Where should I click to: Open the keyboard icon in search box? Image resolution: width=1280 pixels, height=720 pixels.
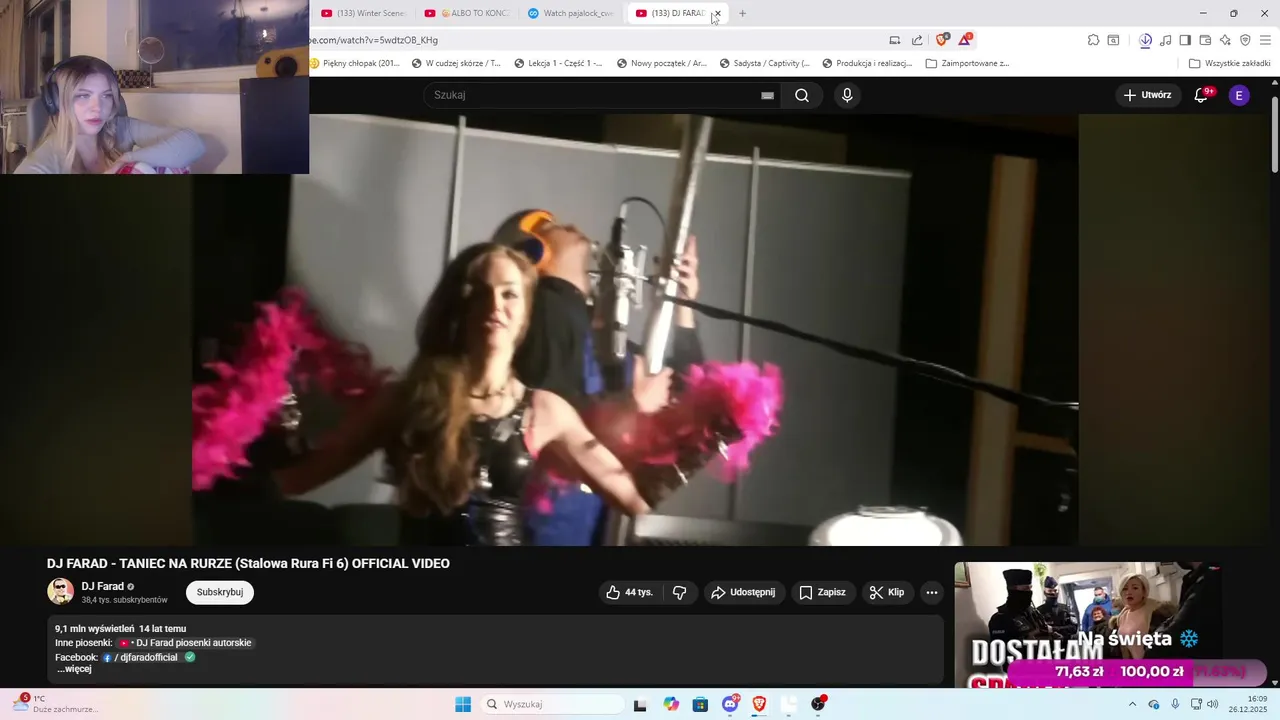click(x=767, y=95)
